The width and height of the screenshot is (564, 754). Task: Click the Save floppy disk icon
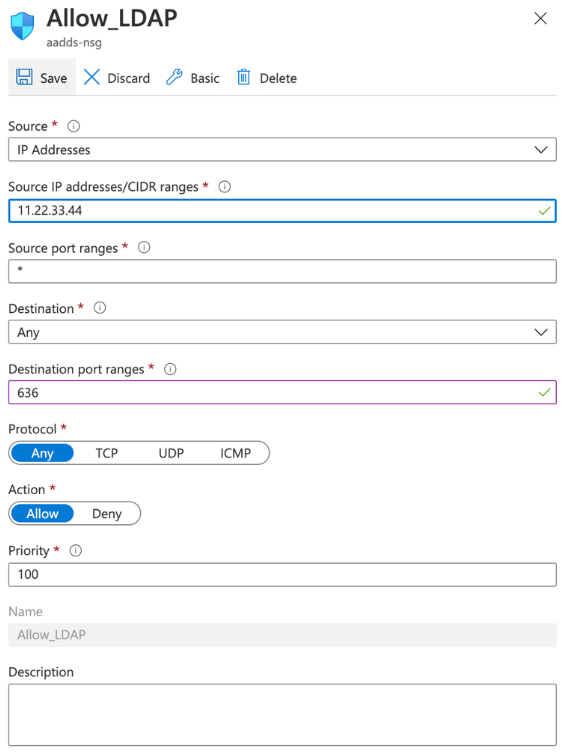pyautogui.click(x=24, y=77)
